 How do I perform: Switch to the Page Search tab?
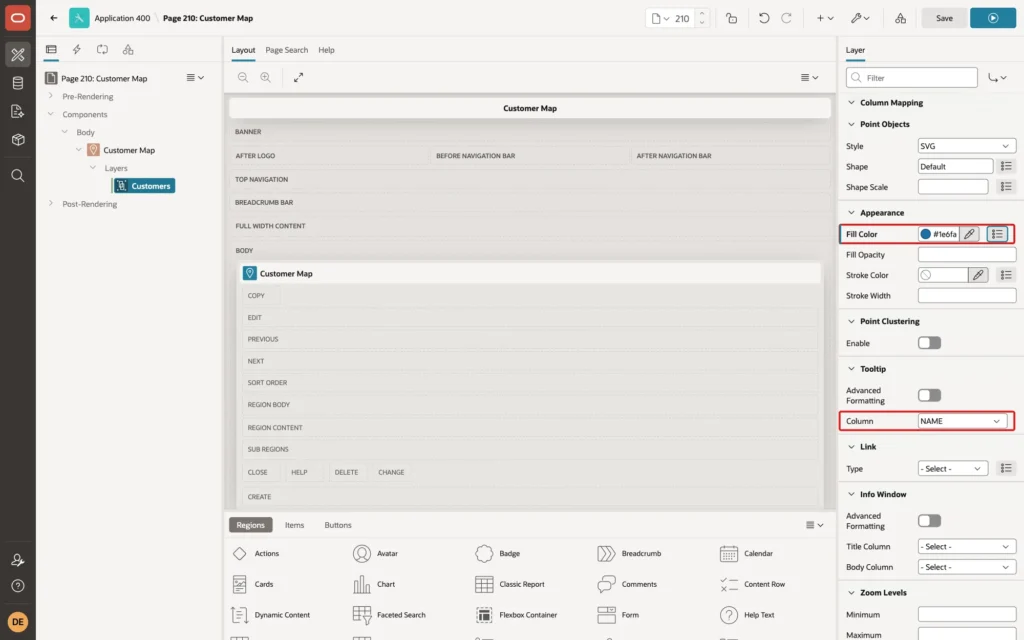(286, 50)
